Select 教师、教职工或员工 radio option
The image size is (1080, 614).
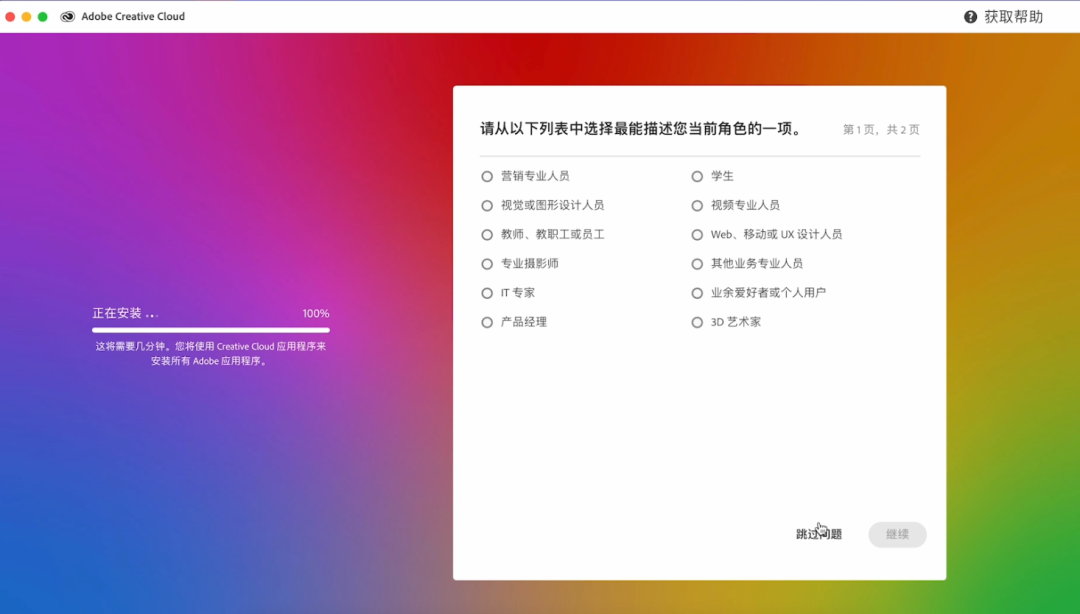point(487,235)
